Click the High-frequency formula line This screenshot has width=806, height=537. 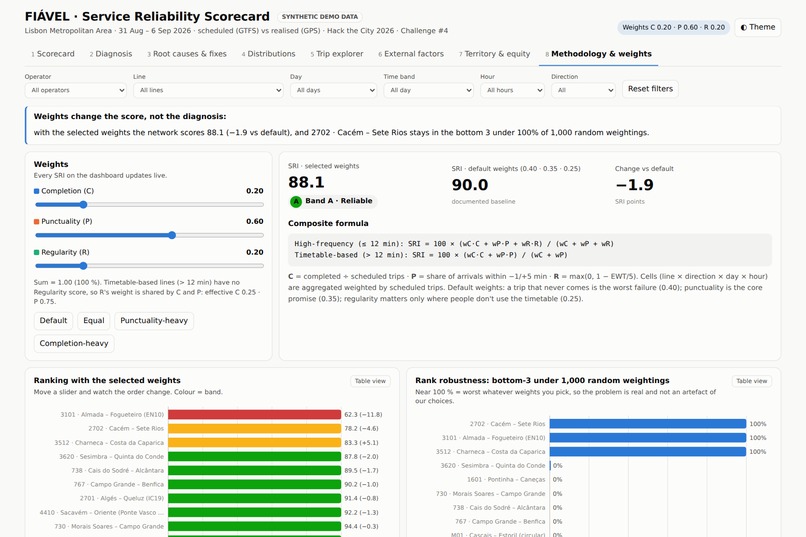(x=454, y=244)
